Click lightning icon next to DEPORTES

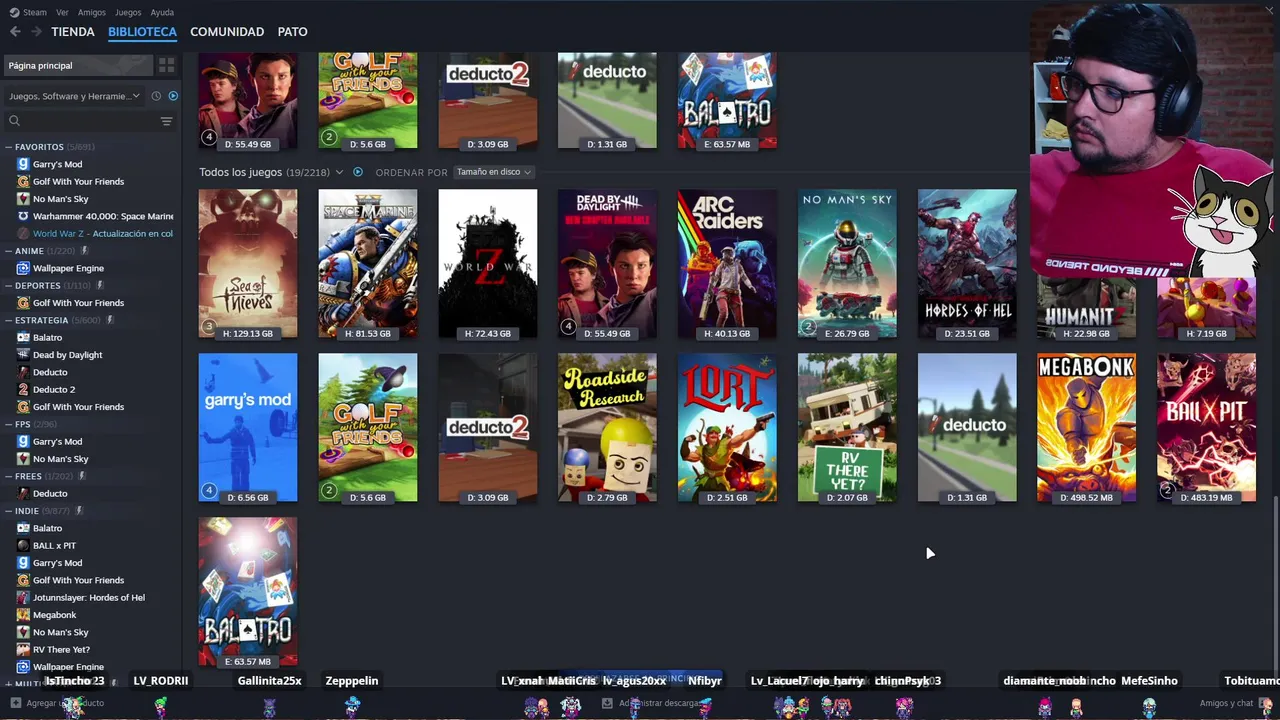pos(100,286)
